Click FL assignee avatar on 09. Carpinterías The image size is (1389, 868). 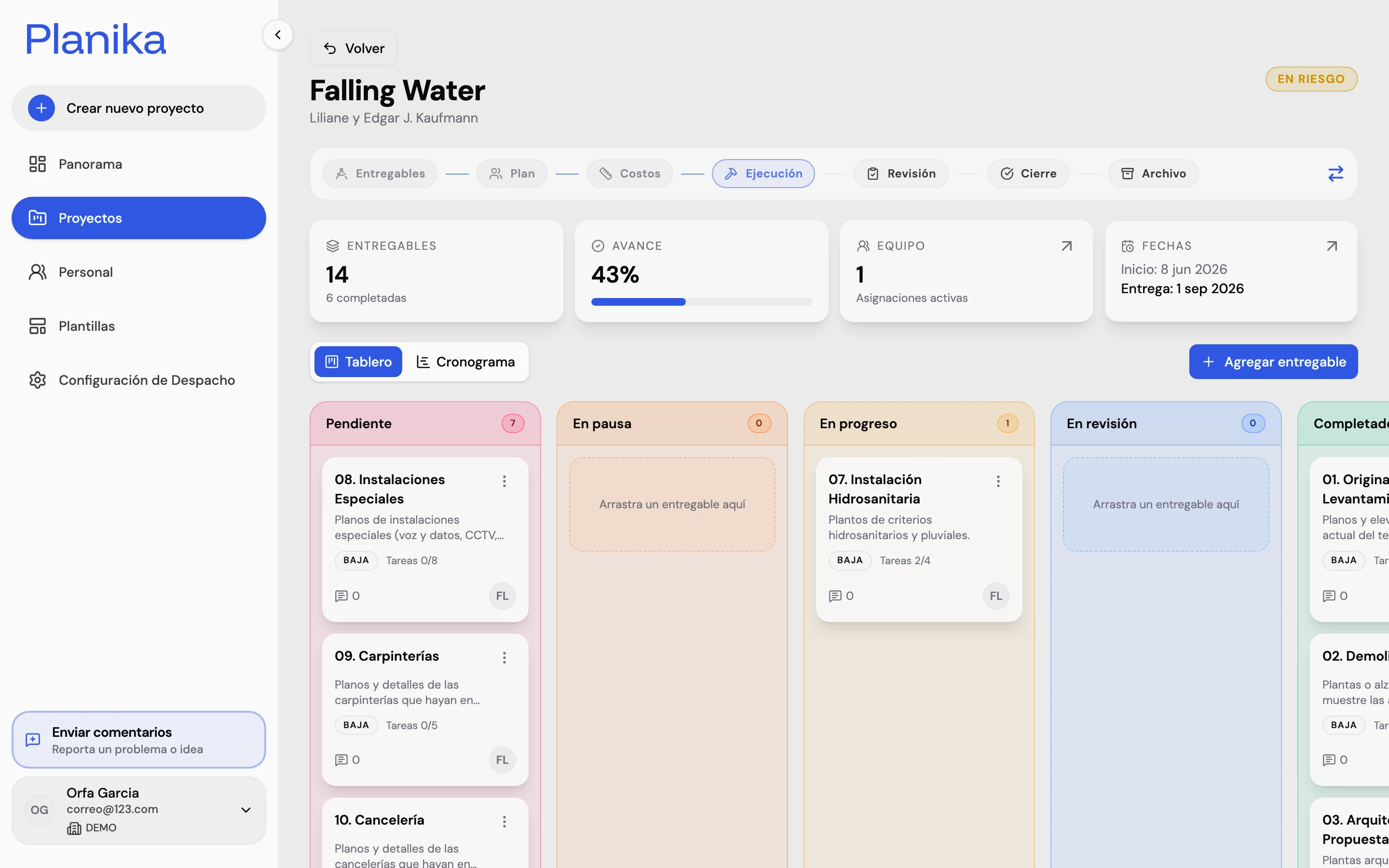[502, 760]
